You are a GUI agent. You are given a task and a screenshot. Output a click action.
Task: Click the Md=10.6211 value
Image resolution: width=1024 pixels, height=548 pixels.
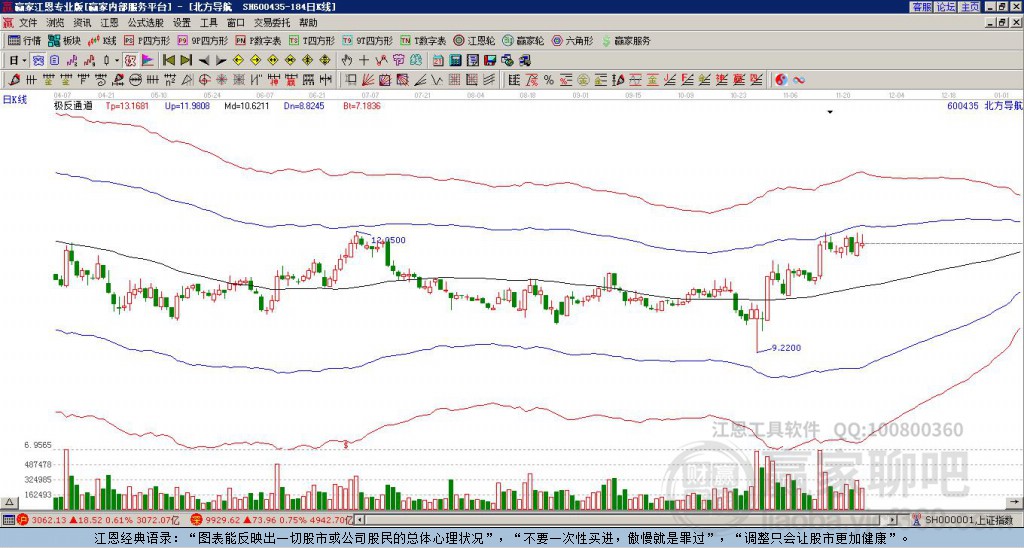pos(246,105)
